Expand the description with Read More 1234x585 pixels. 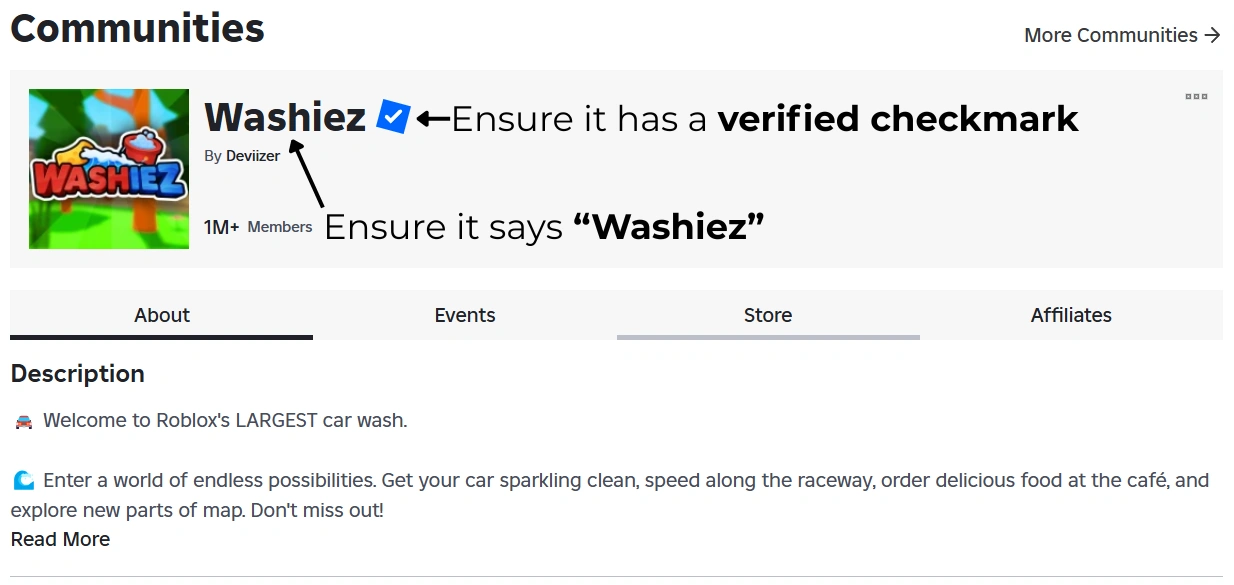[60, 540]
